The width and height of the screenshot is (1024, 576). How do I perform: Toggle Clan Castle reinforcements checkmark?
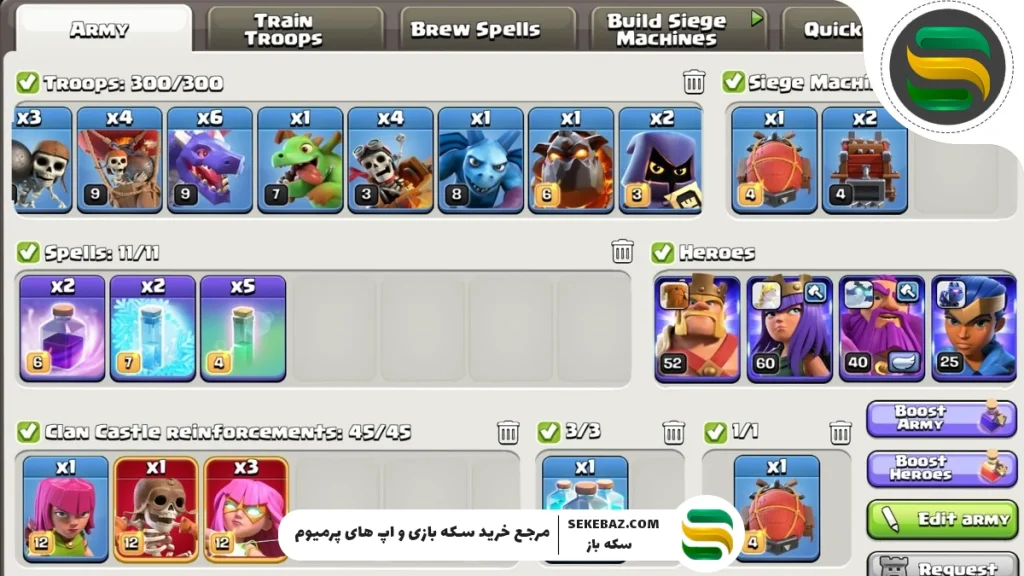[27, 432]
